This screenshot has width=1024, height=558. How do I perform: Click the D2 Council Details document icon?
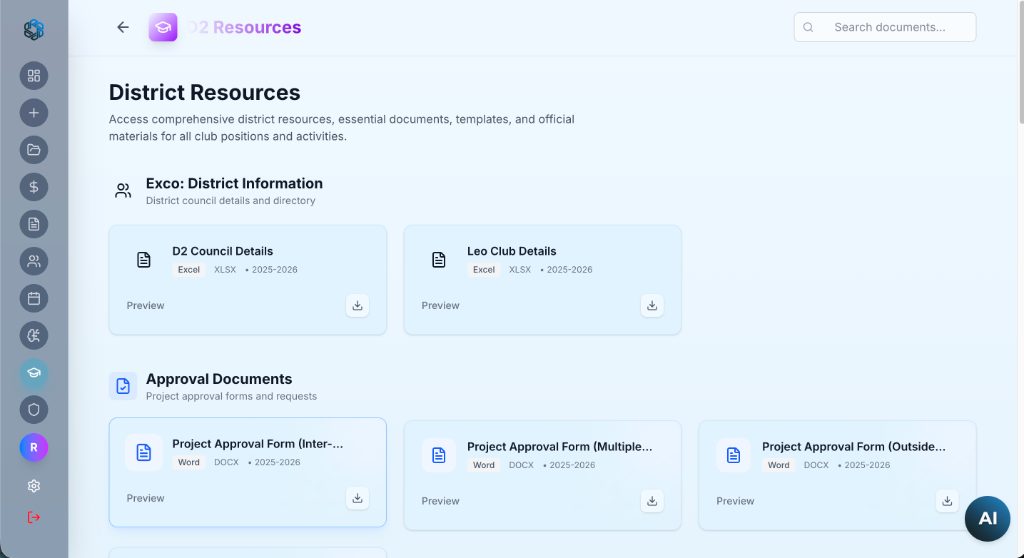point(144,260)
